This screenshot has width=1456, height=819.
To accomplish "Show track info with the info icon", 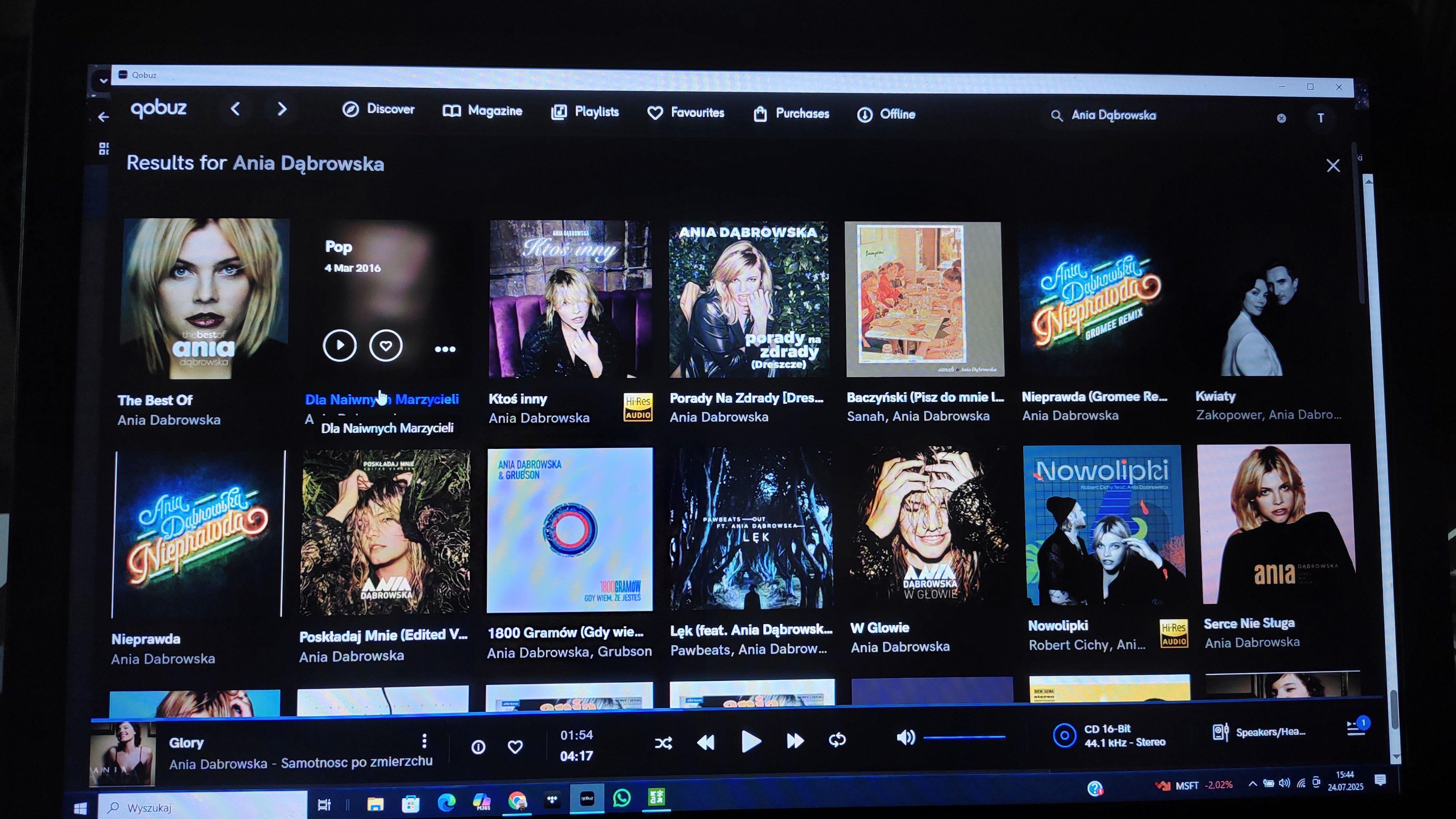I will 478,748.
